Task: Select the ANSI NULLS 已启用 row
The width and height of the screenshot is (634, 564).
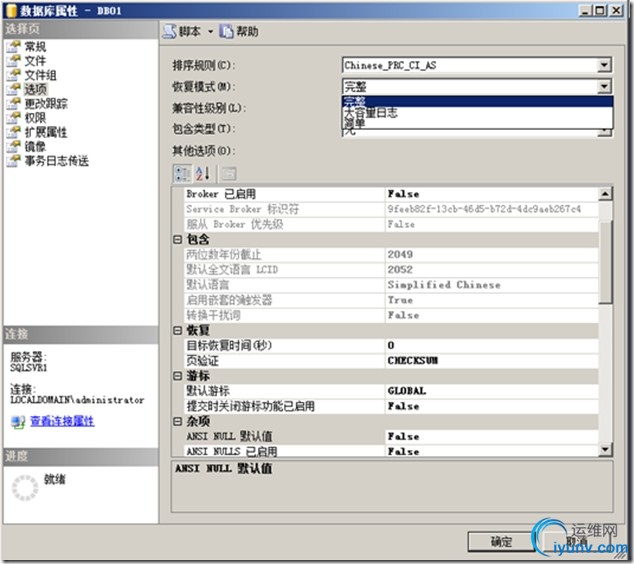Action: tap(391, 451)
